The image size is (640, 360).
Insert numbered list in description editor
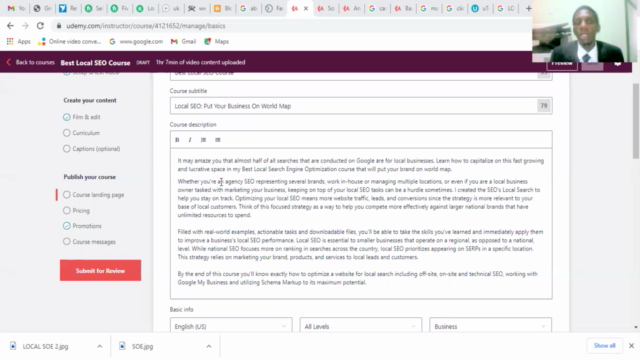(x=203, y=140)
